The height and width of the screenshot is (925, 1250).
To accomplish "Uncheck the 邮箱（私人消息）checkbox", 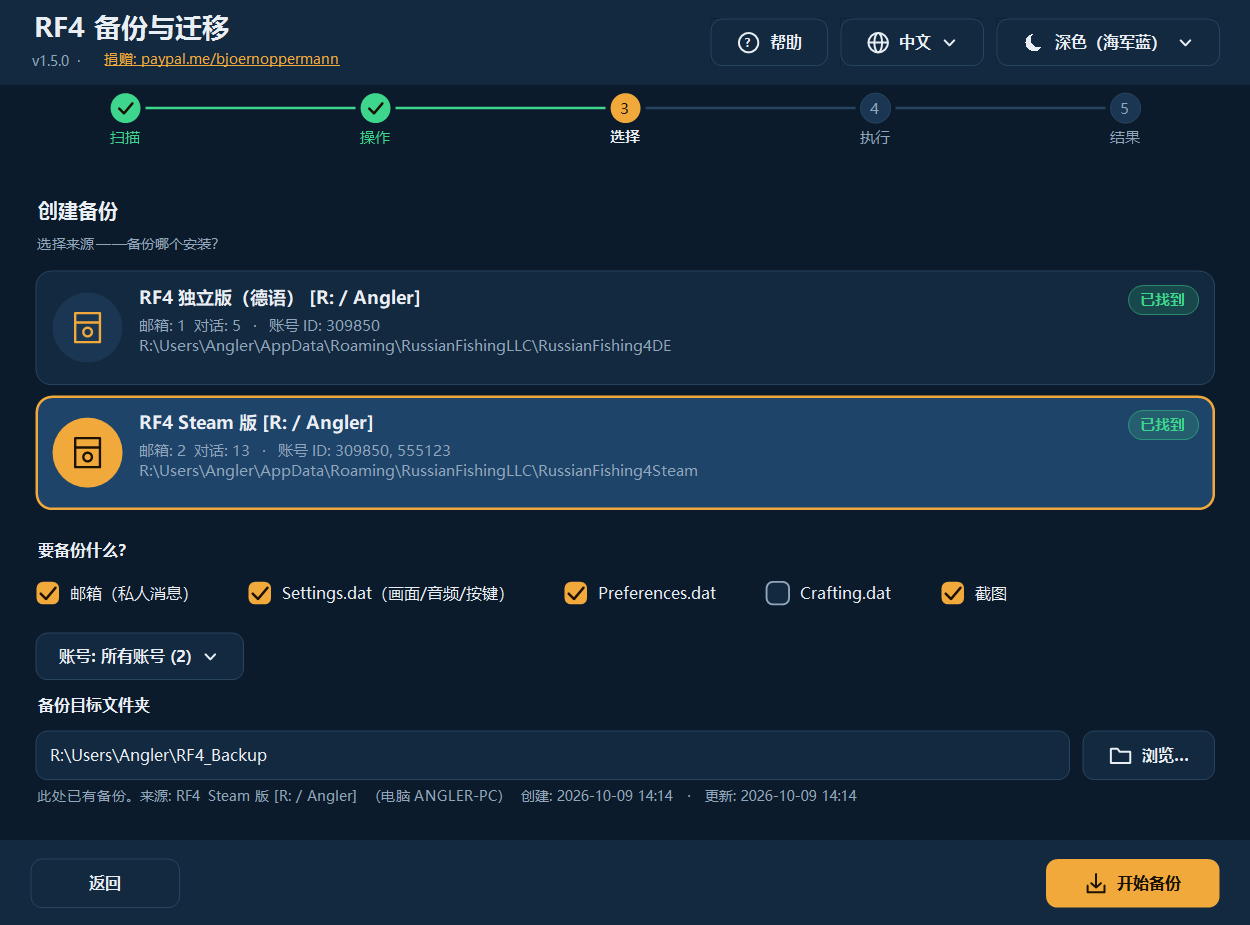I will tap(48, 593).
